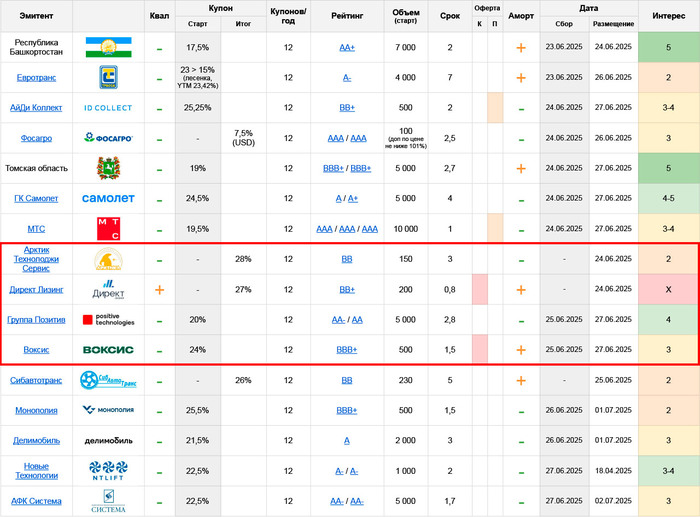This screenshot has height=517, width=700.
Task: Click the 10 000 volume cell in МТС row
Action: [x=405, y=229]
